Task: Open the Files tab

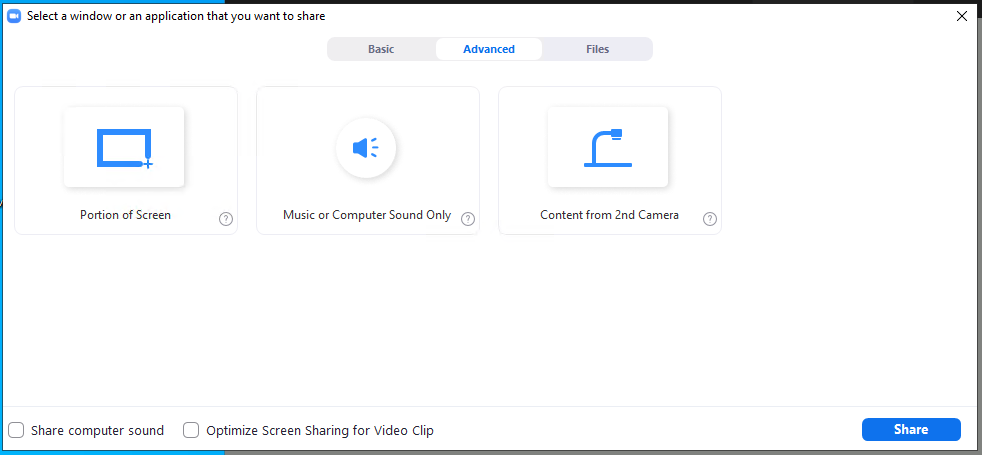Action: coord(597,49)
